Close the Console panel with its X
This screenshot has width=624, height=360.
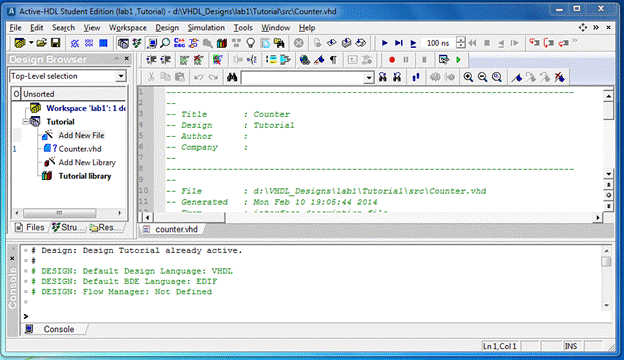click(x=12, y=258)
